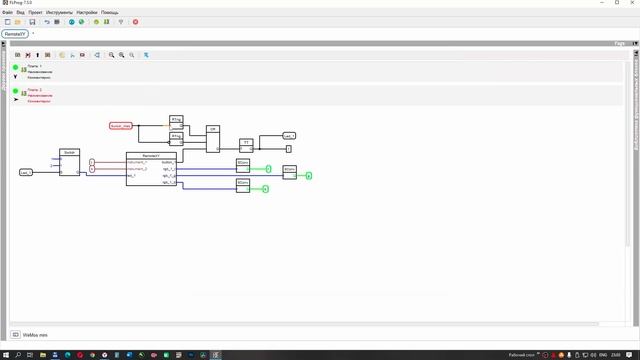Toggle the green status circle of Плата 1
Screen dimensions: 640x360
16,67
